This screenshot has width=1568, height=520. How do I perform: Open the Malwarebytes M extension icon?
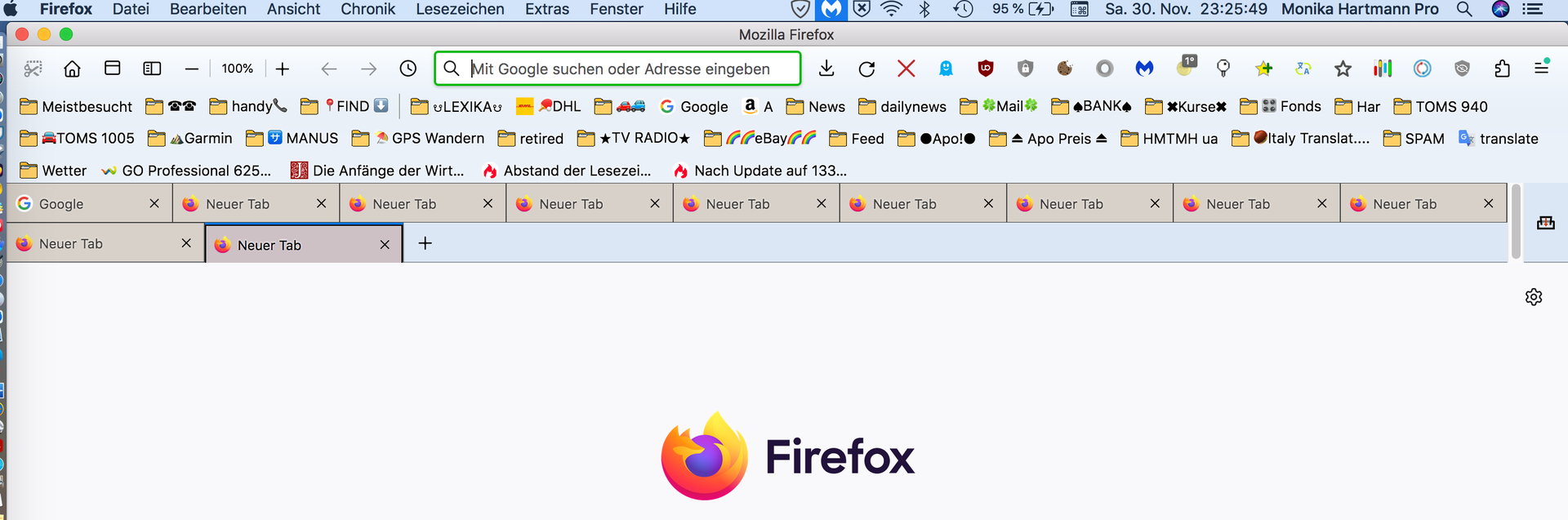point(1145,69)
